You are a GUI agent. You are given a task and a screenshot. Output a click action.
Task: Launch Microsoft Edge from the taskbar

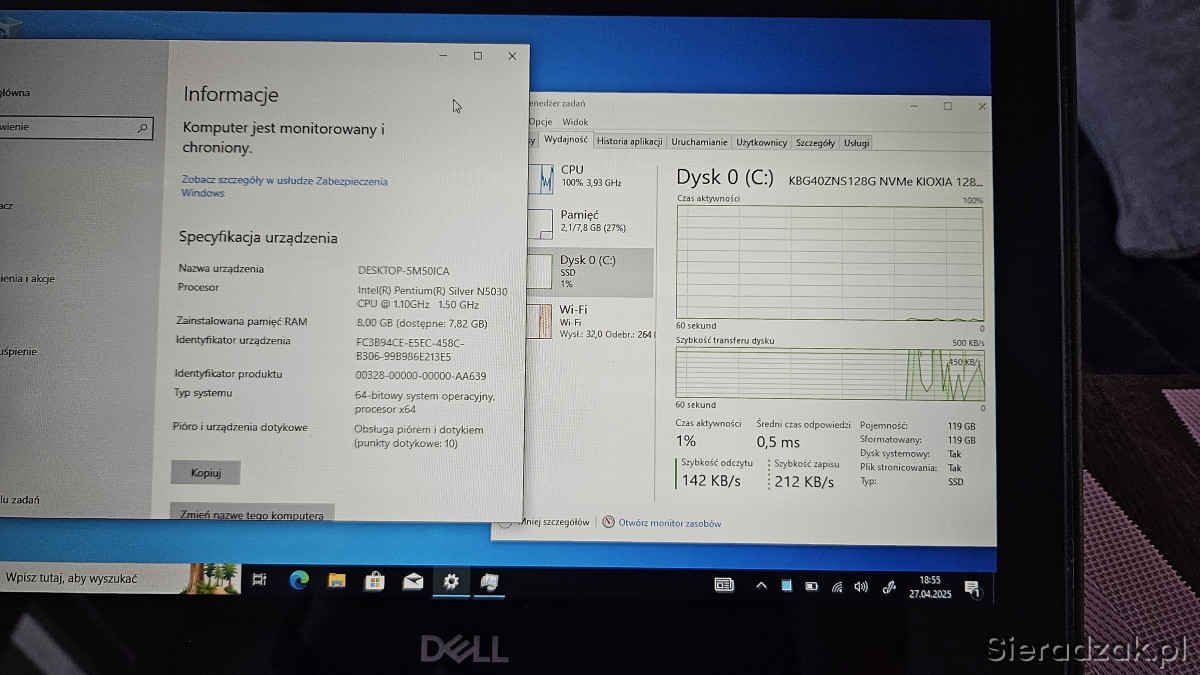(298, 580)
